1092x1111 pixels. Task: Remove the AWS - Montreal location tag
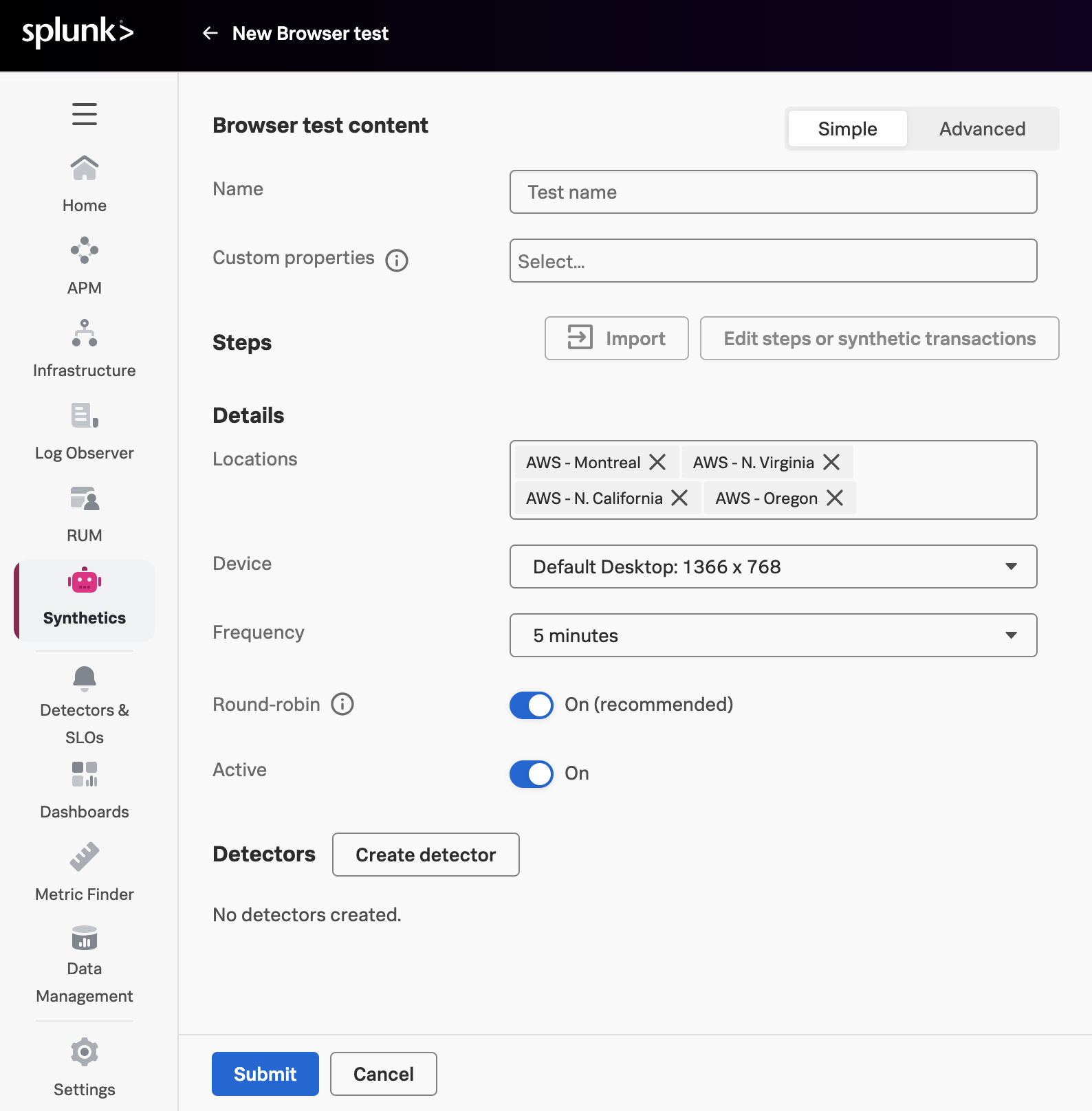(658, 462)
